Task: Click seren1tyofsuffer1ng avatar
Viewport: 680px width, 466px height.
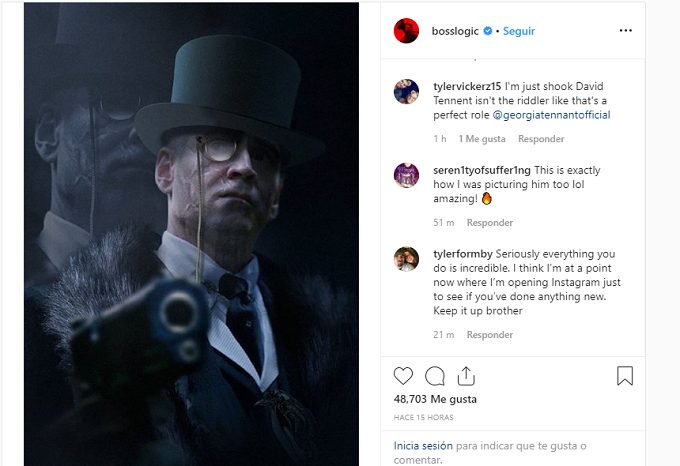Action: (406, 174)
